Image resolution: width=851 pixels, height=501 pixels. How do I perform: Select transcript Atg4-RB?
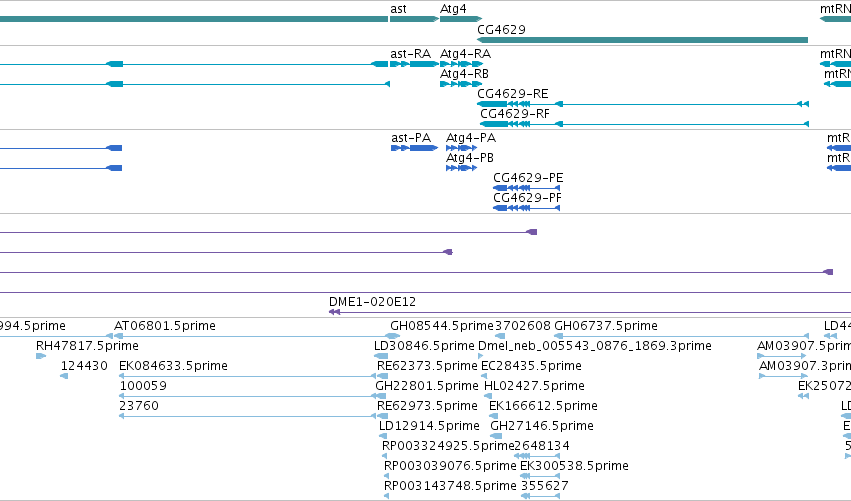(461, 84)
